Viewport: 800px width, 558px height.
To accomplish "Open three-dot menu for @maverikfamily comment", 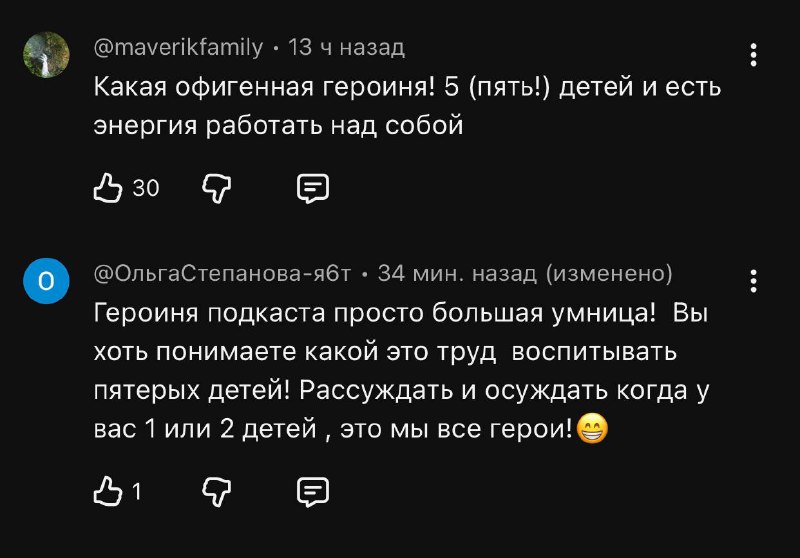I will (754, 54).
